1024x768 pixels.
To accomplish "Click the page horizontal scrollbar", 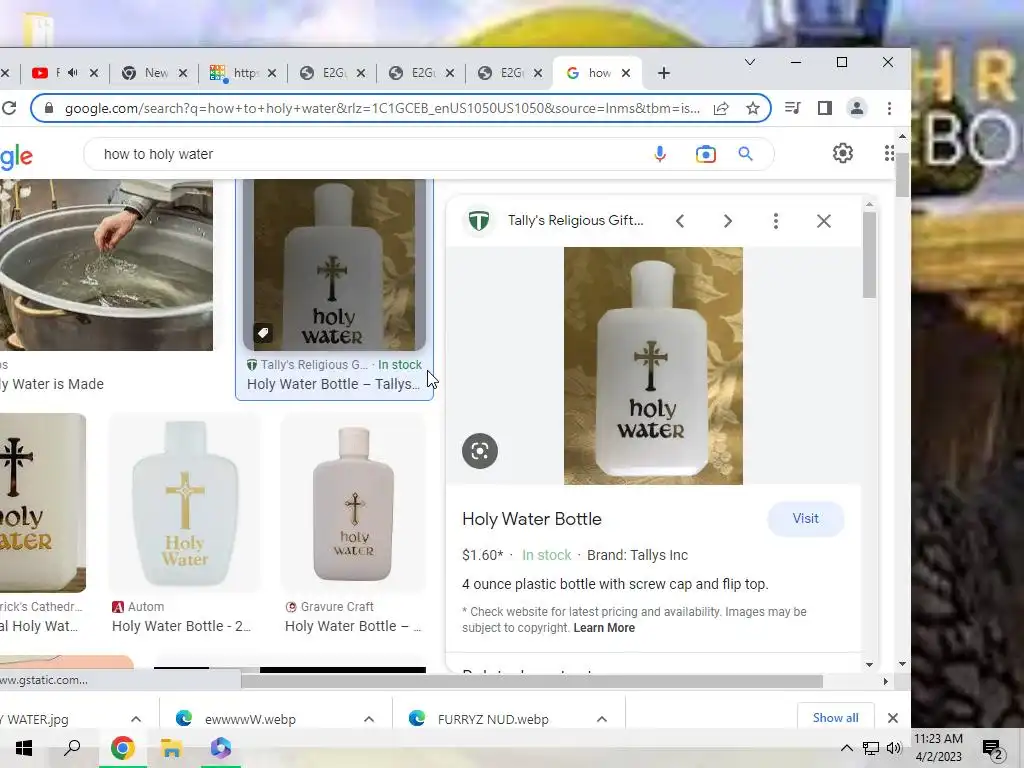I will (x=532, y=681).
